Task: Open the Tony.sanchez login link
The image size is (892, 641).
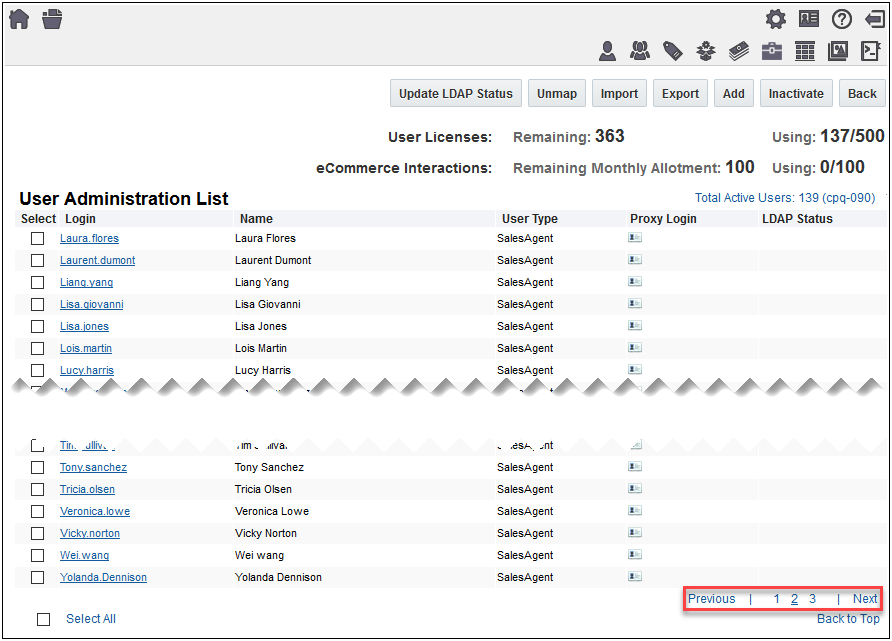Action: coord(93,467)
